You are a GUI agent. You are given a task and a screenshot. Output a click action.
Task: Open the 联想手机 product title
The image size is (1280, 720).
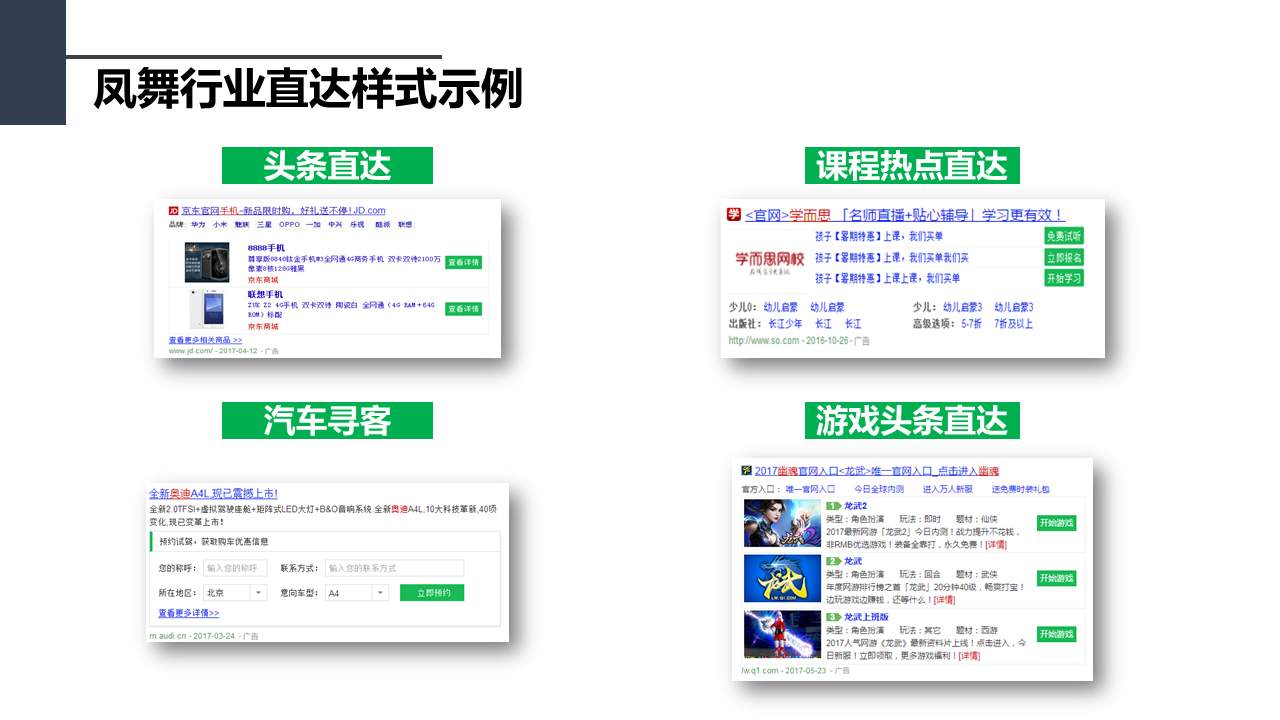coord(265,294)
